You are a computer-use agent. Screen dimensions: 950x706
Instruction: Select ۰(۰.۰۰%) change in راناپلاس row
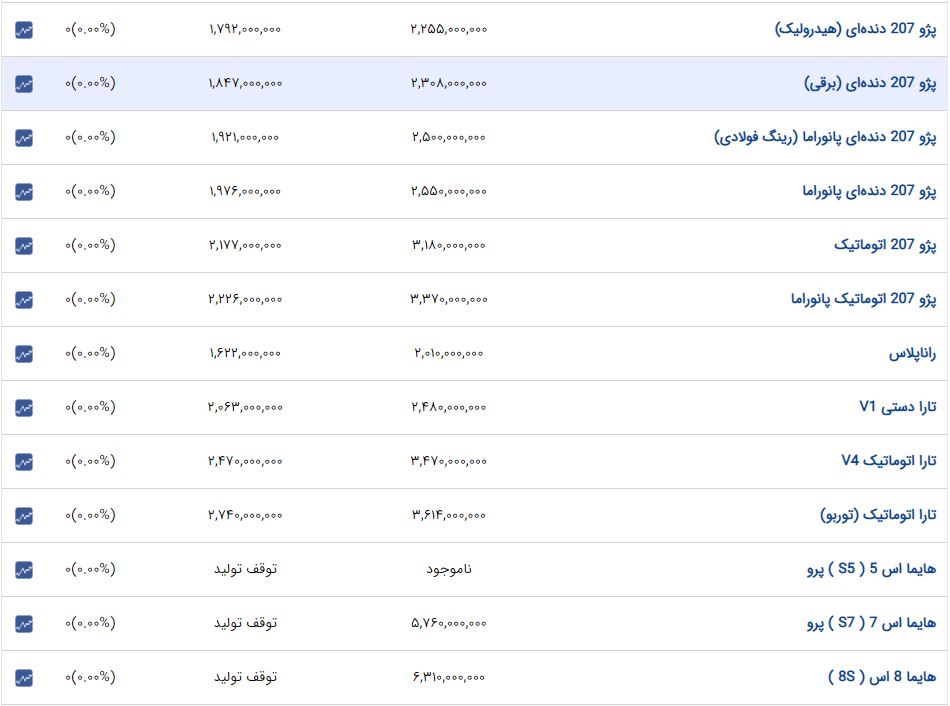90,353
